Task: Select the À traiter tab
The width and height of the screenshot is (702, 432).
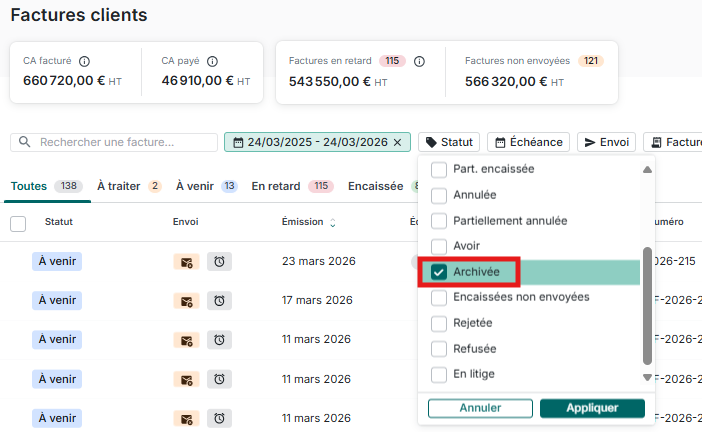Action: (128, 186)
